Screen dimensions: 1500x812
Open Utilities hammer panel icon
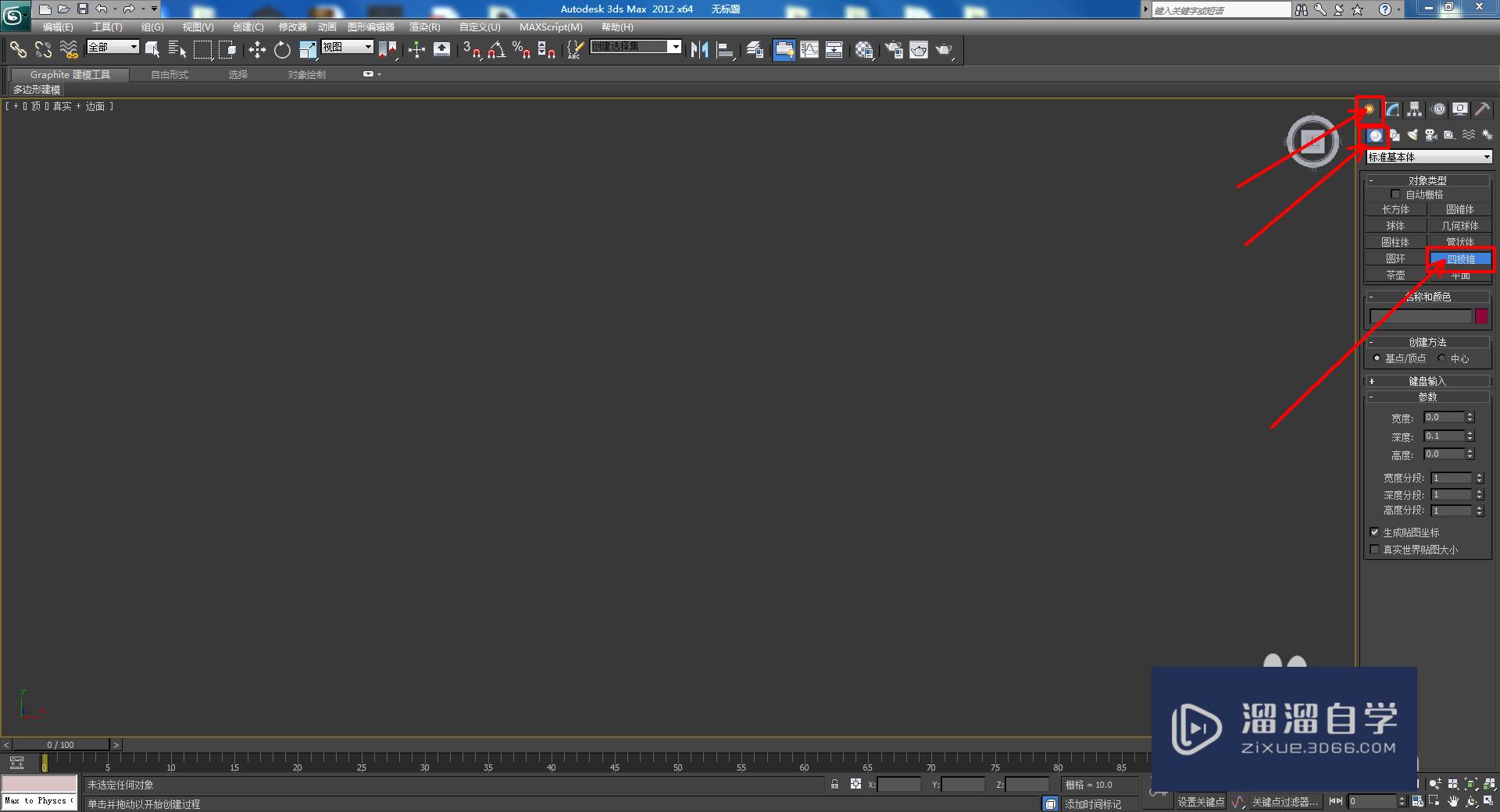pyautogui.click(x=1483, y=109)
